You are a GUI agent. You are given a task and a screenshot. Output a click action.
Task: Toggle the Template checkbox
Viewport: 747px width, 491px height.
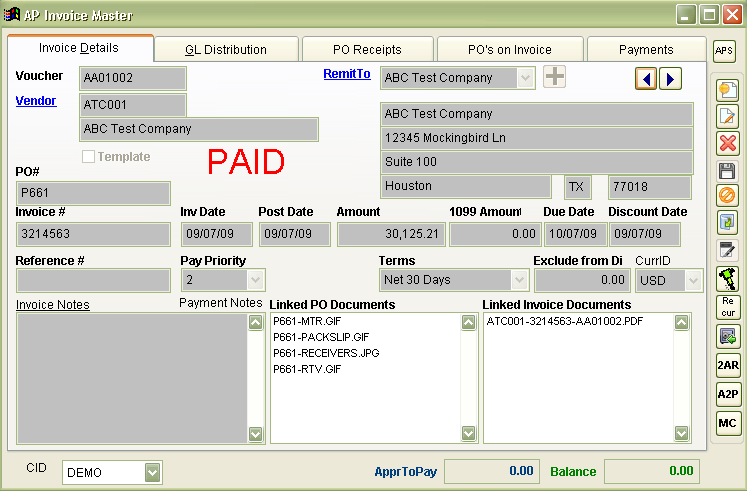tap(89, 157)
